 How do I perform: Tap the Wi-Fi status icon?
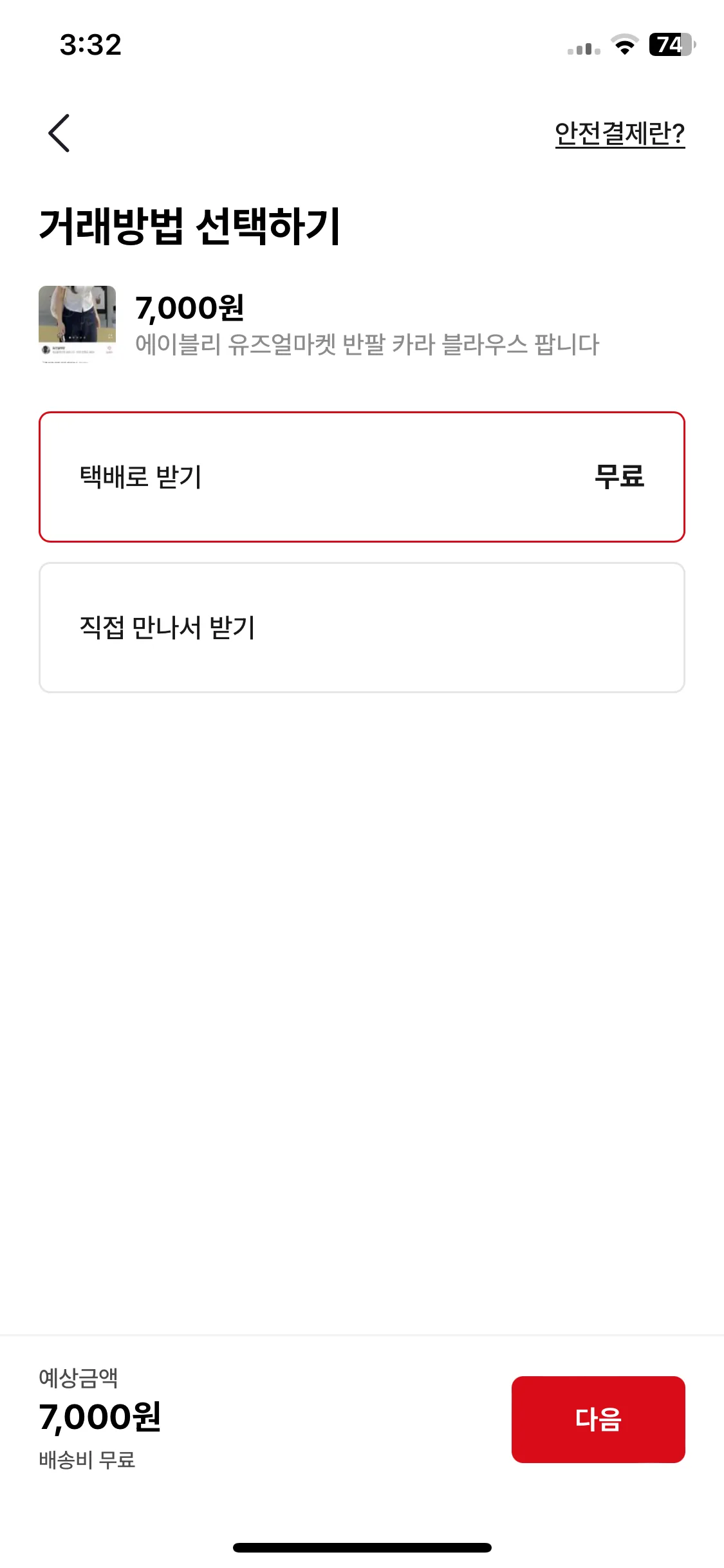(624, 45)
